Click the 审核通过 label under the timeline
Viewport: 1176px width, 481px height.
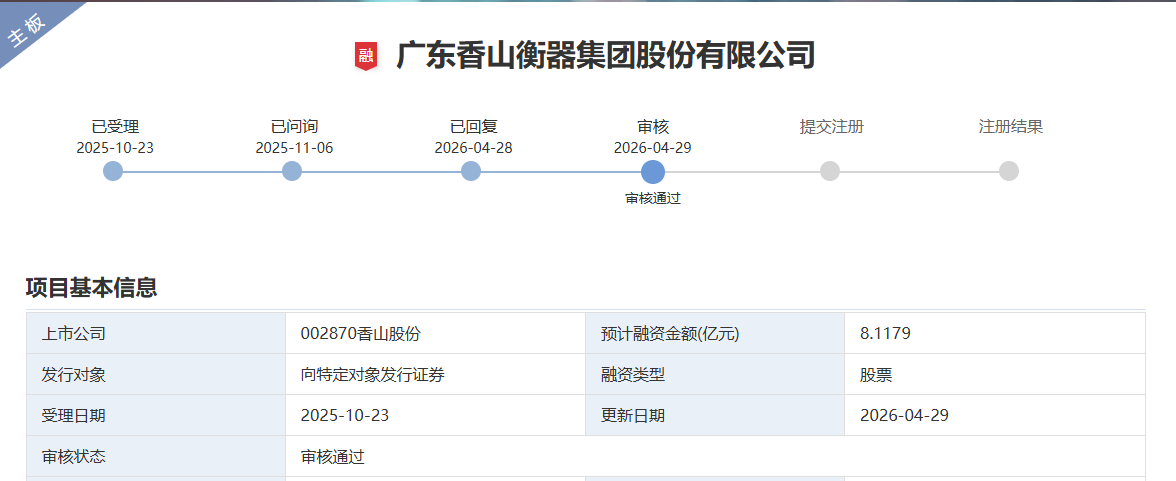[653, 198]
